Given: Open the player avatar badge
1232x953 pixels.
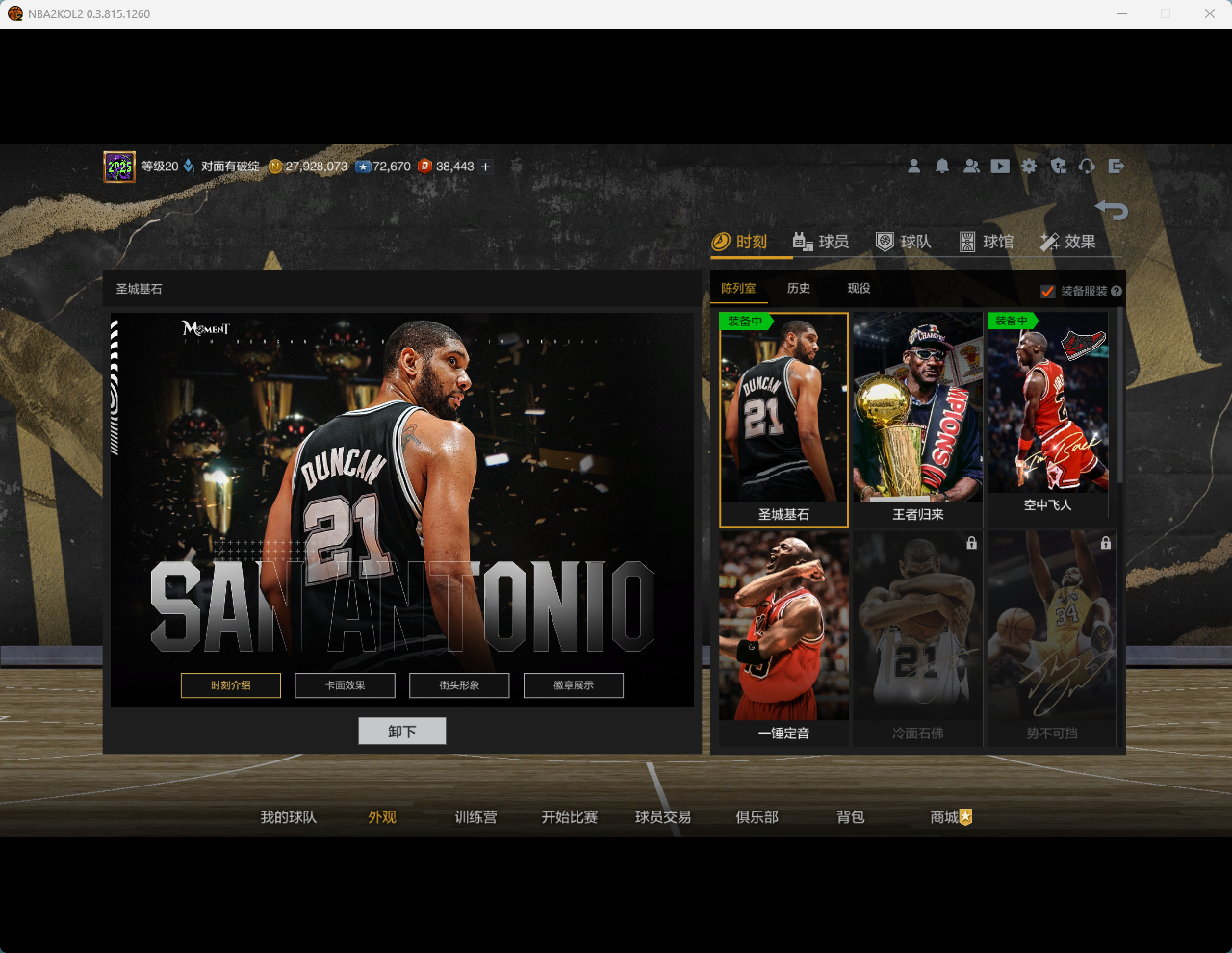Looking at the screenshot, I should tap(119, 167).
